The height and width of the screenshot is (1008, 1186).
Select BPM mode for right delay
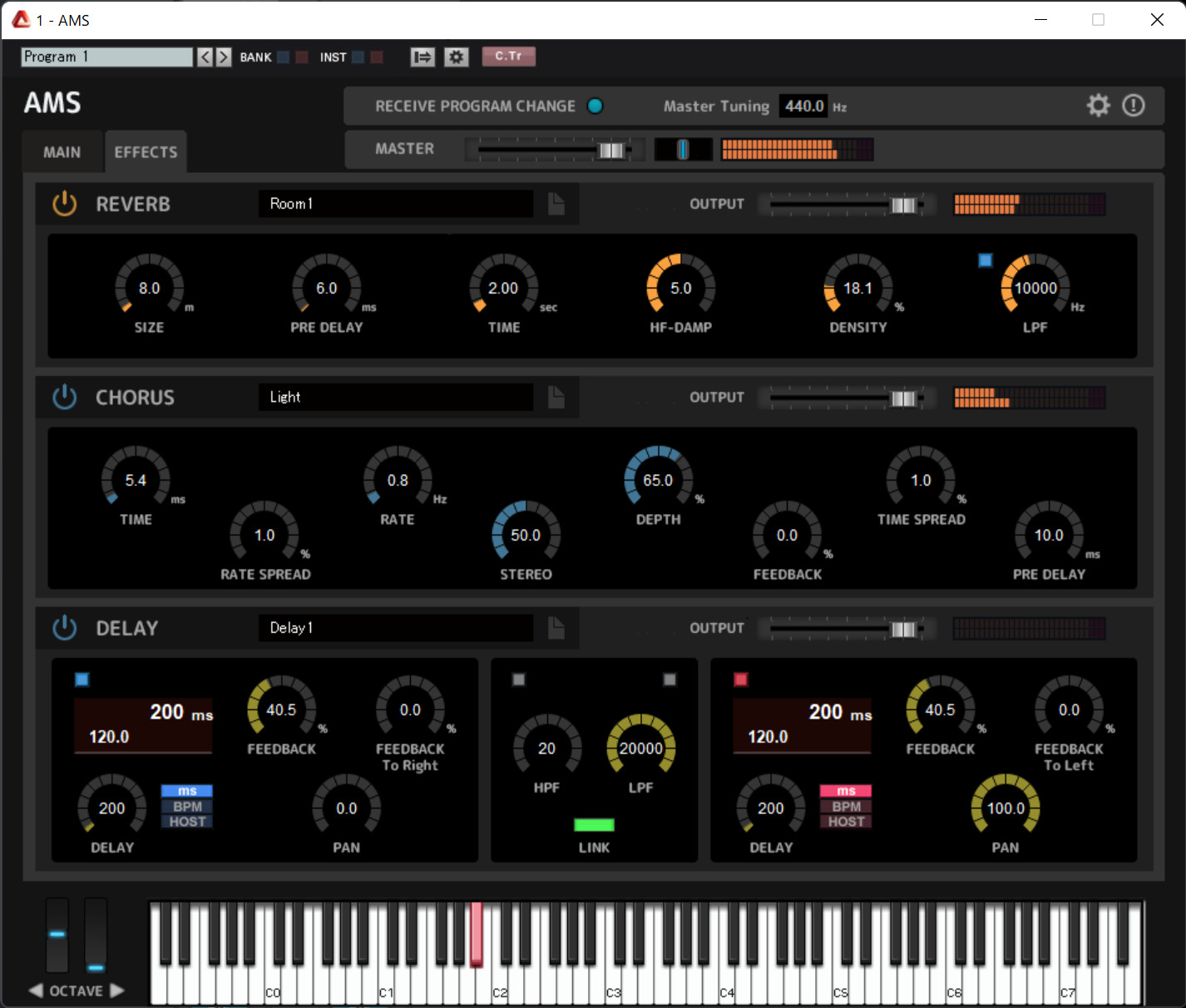(x=846, y=806)
